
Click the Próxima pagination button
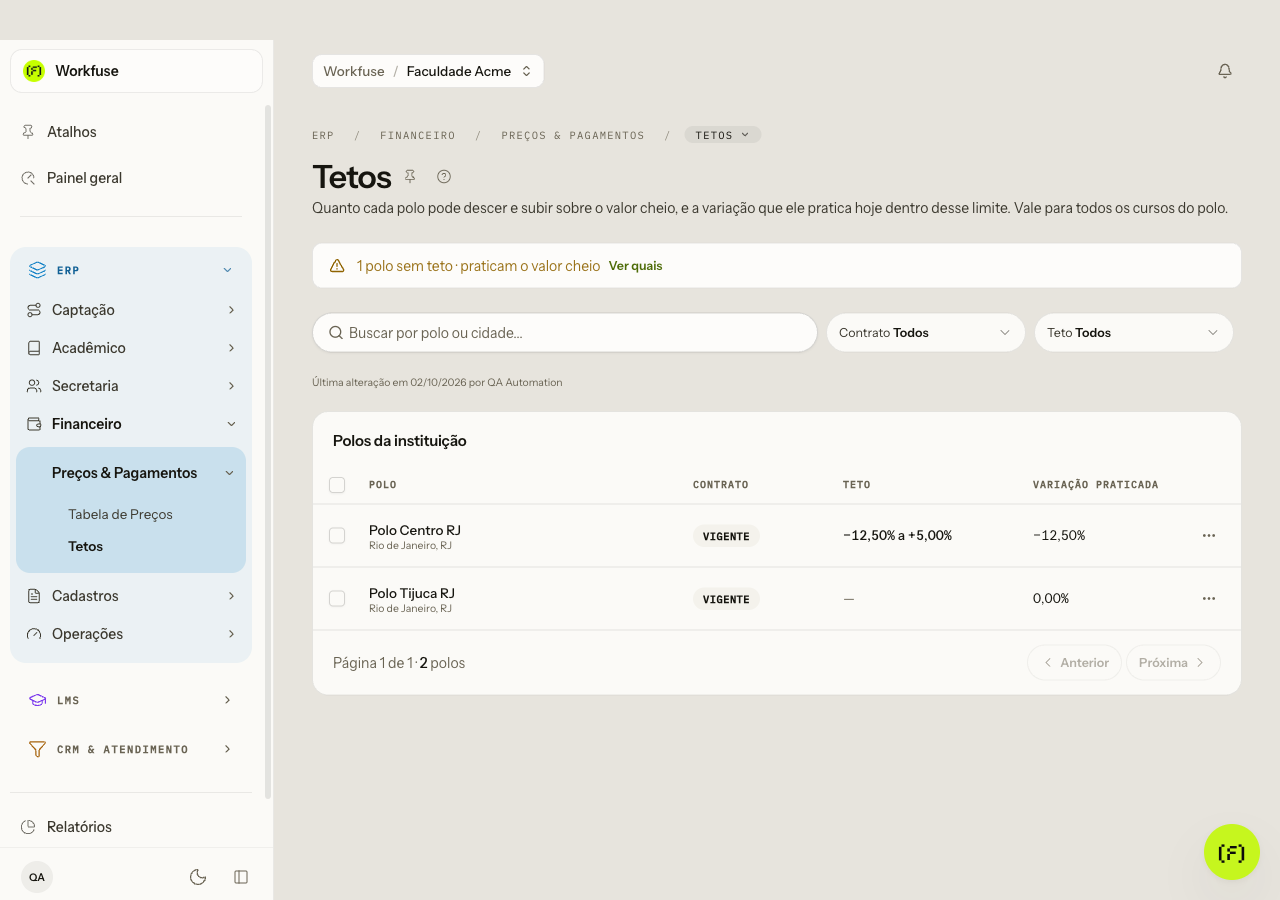click(1173, 662)
